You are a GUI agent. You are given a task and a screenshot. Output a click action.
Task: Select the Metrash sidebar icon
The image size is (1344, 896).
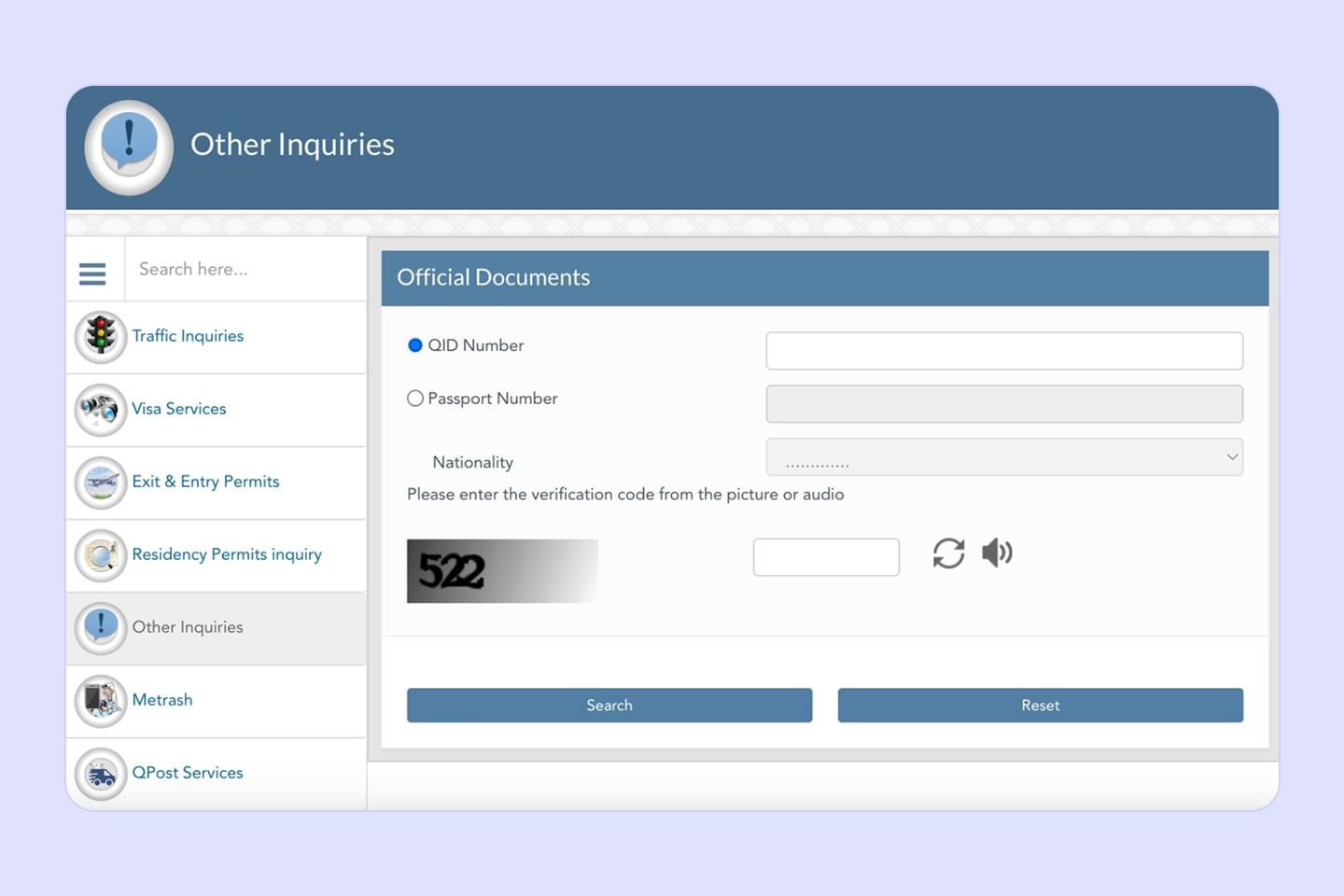pos(100,700)
